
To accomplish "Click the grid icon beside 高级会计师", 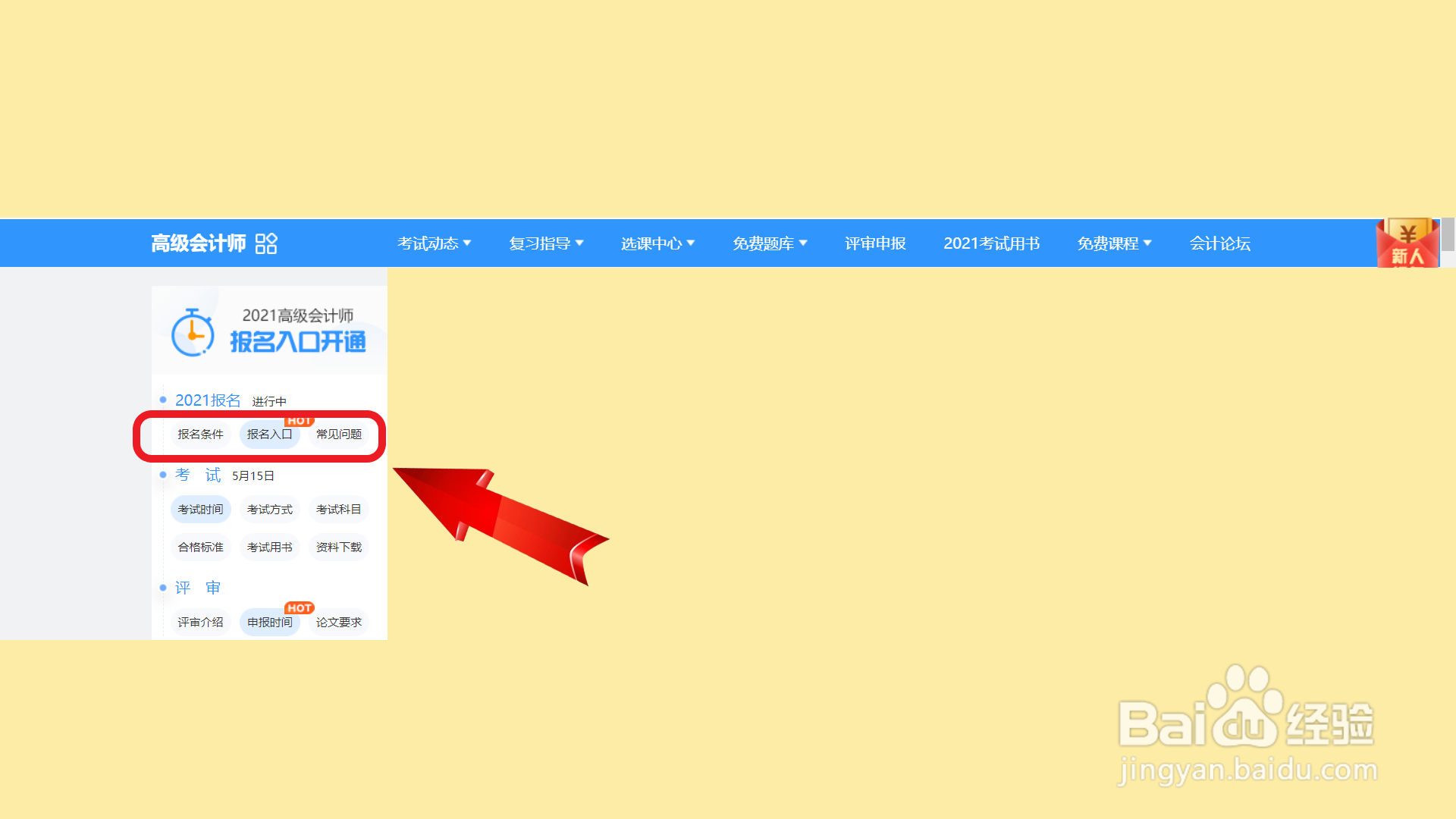I will pyautogui.click(x=266, y=243).
